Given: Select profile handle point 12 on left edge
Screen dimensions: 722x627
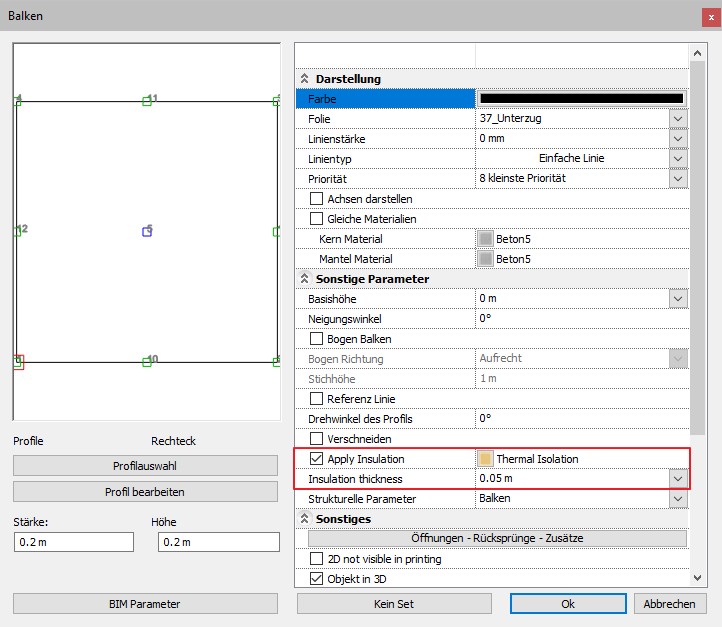Looking at the screenshot, I should click(x=17, y=231).
